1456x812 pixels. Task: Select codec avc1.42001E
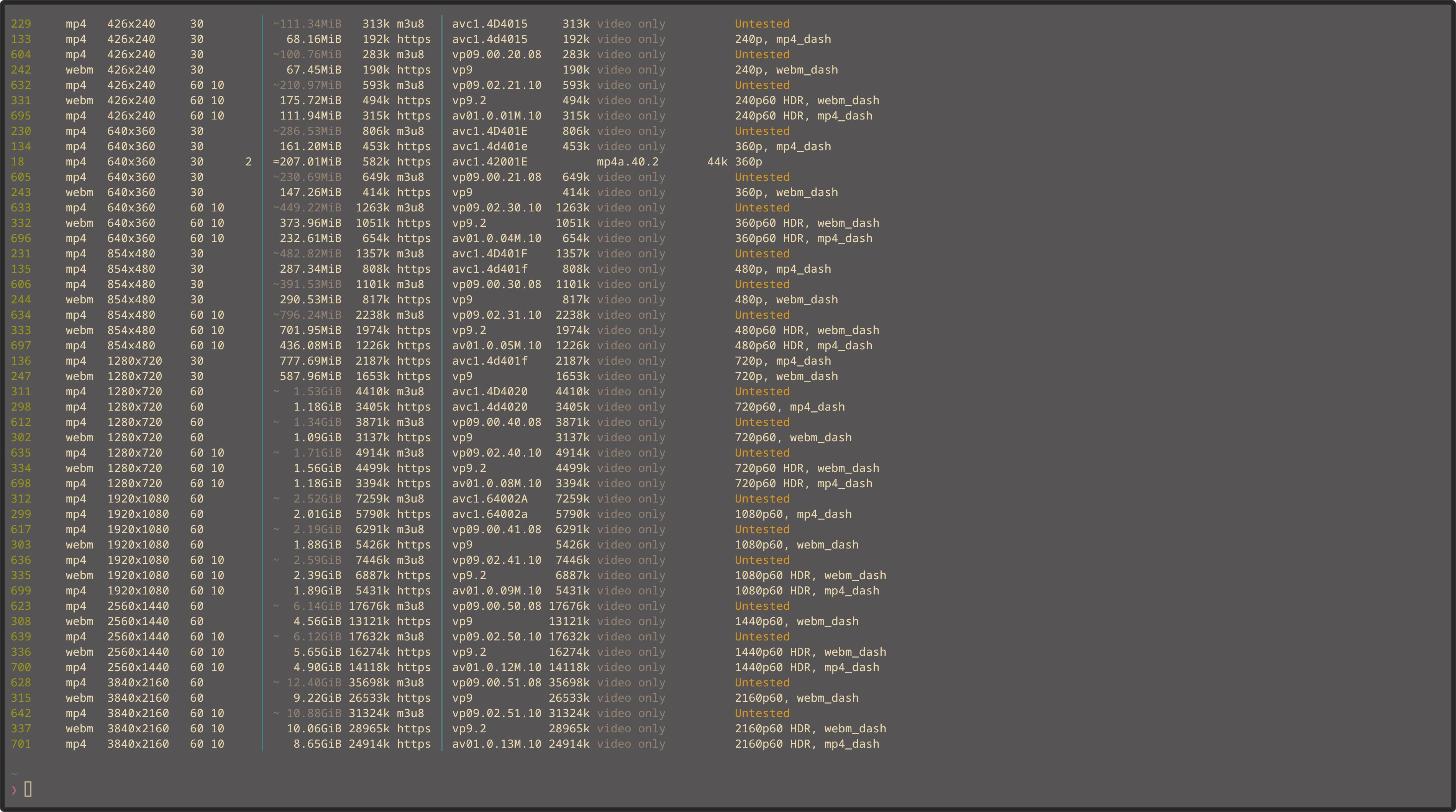click(x=489, y=162)
